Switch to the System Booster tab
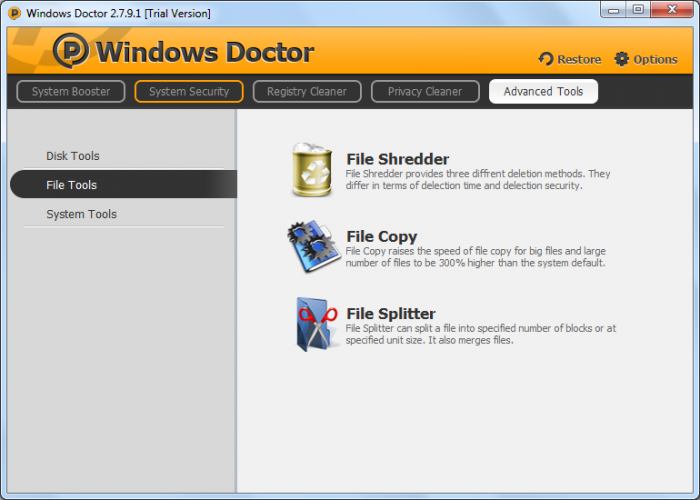 click(x=71, y=92)
